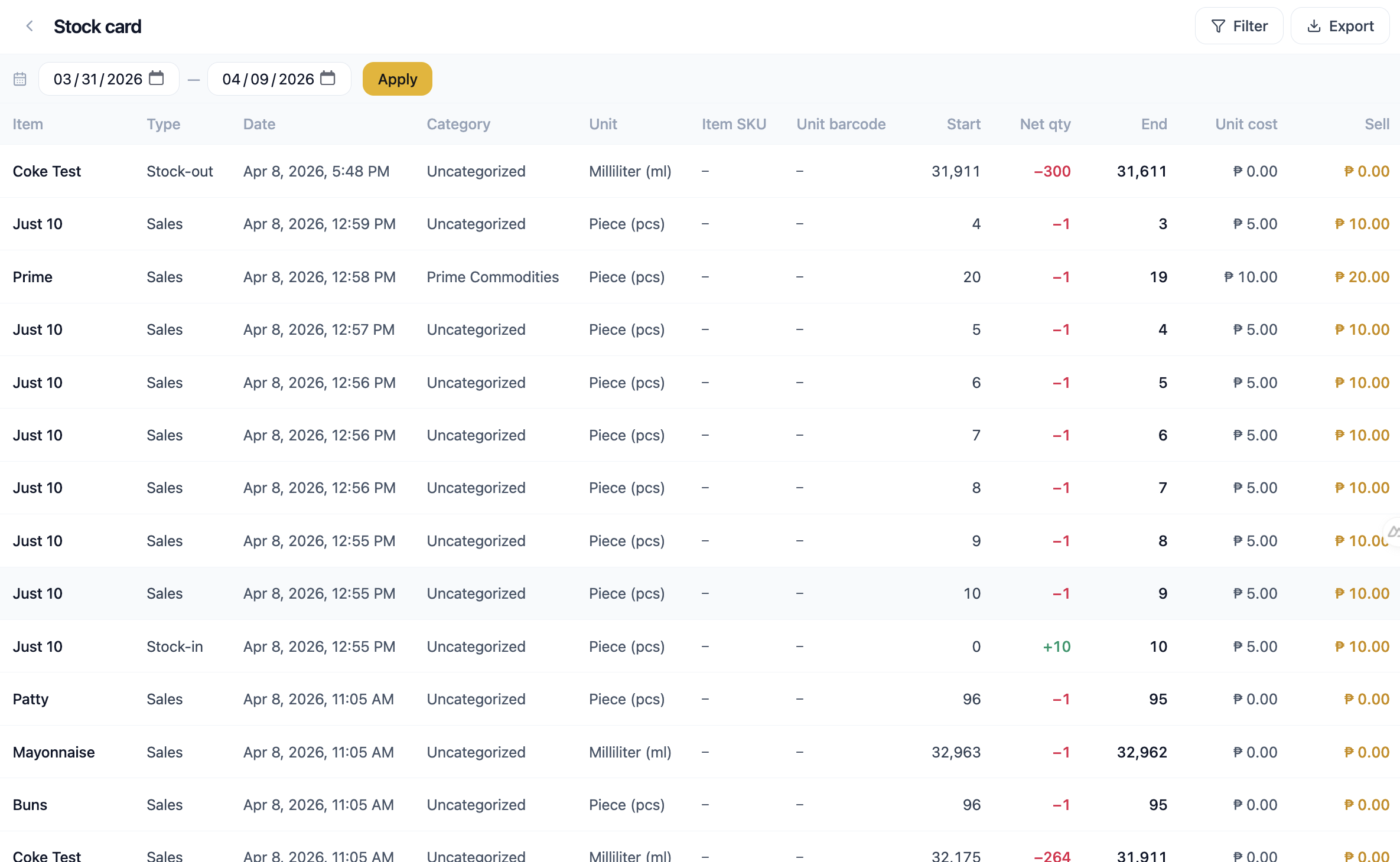Open the Filter options
Image resolution: width=1400 pixels, height=862 pixels.
click(1239, 26)
